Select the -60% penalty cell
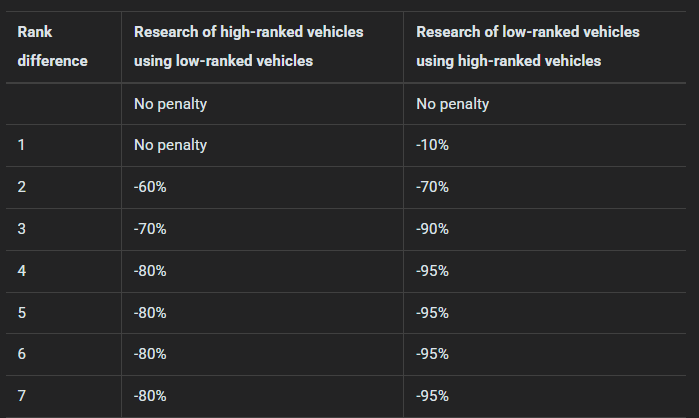The width and height of the screenshot is (699, 418). click(x=150, y=187)
